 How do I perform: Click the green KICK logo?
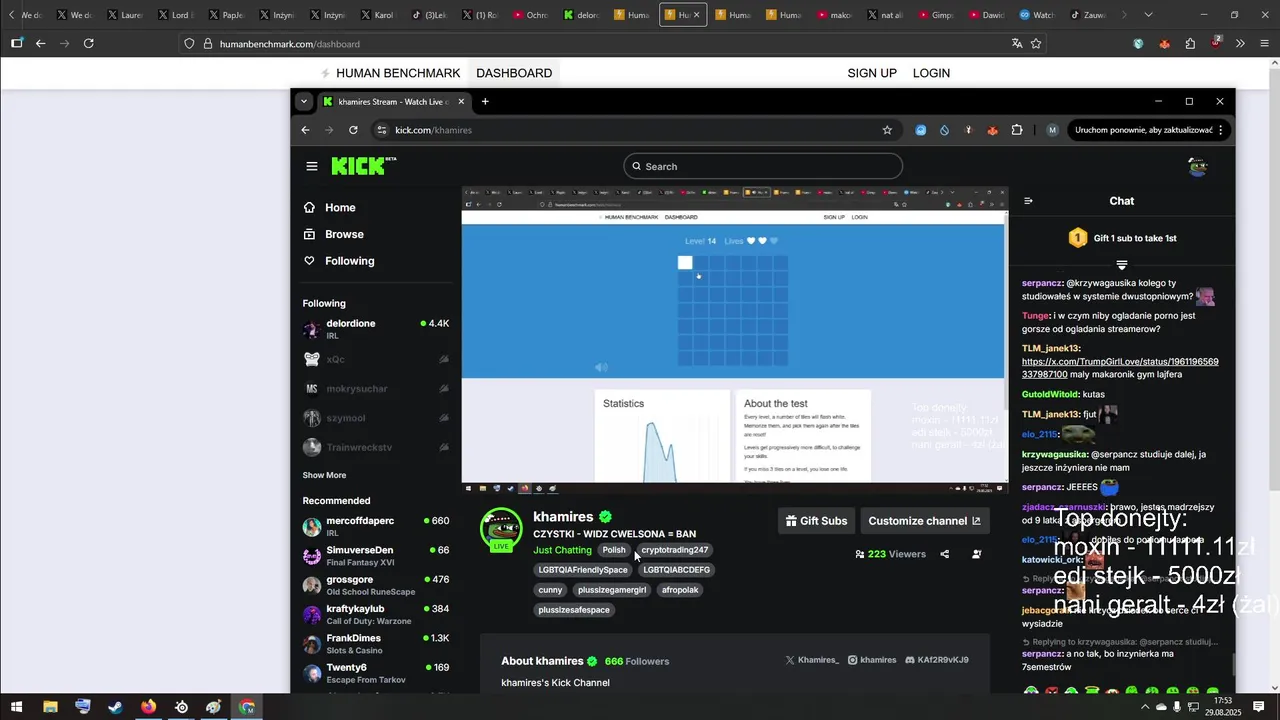tap(362, 166)
